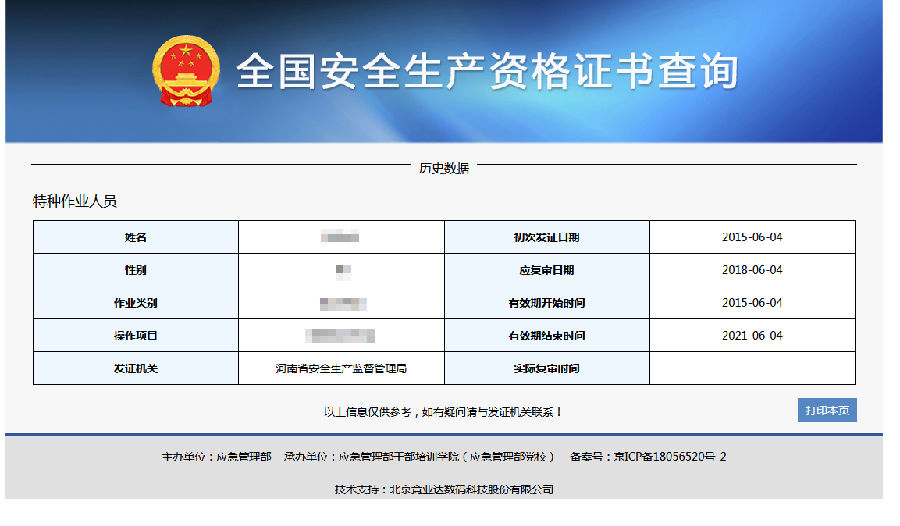This screenshot has width=900, height=526.
Task: Click the 特种作业人员 heading
Action: point(75,201)
